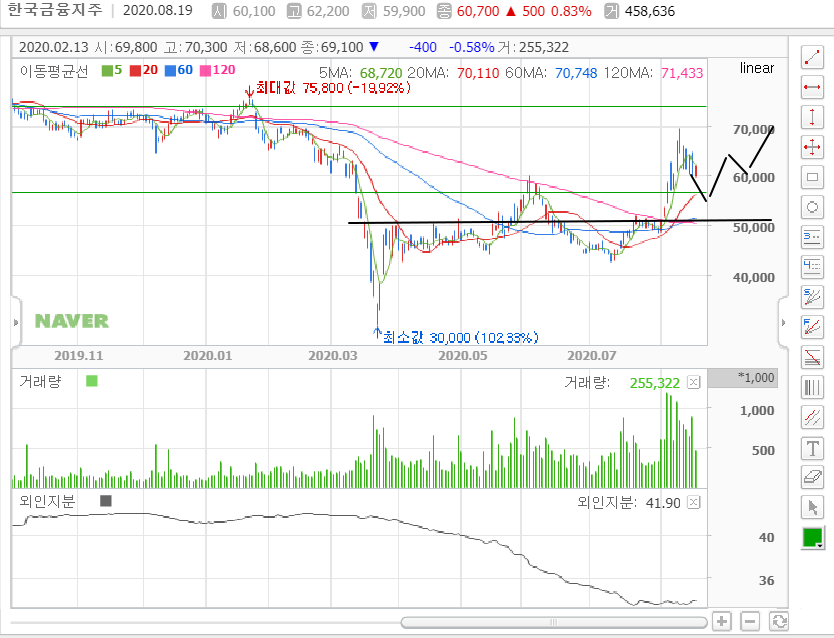The width and height of the screenshot is (834, 638).
Task: Click the 2020.02.13 candle data readout
Action: point(294,47)
